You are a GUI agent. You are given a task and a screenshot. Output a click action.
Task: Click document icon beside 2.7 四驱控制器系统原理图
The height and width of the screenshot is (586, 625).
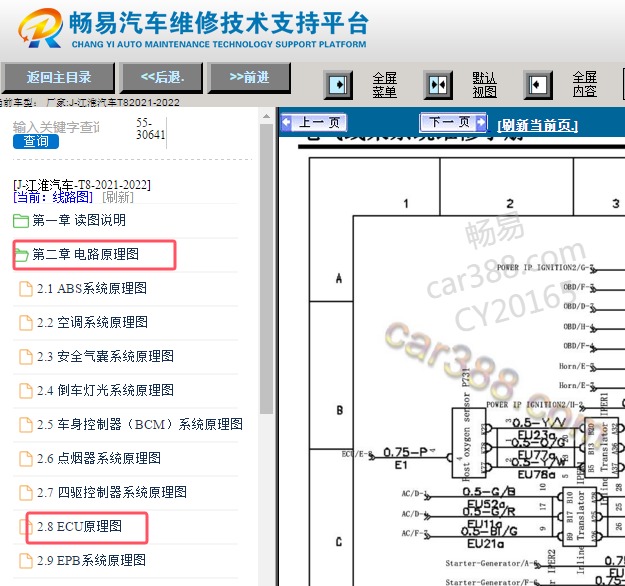26,493
